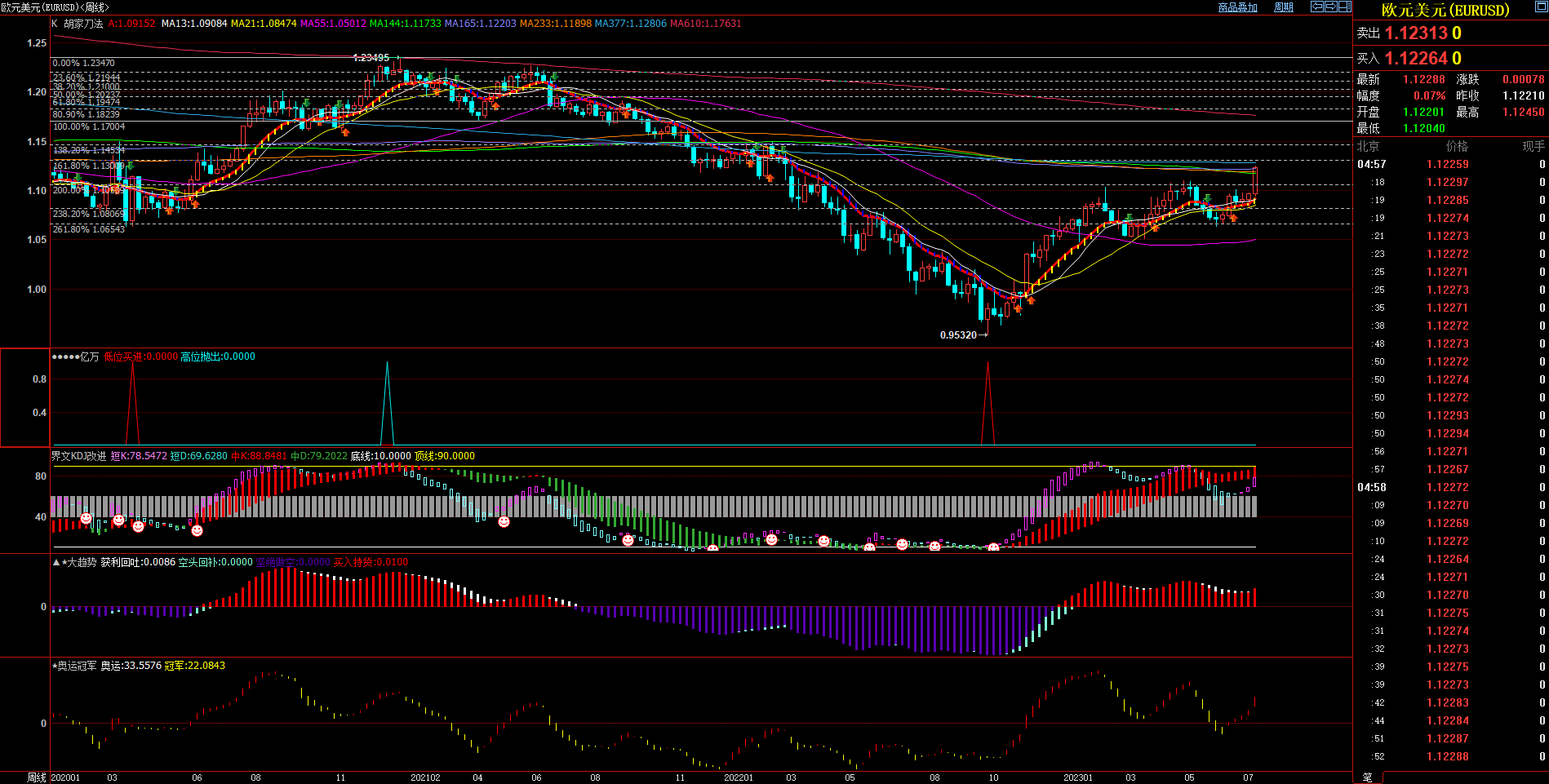Select the 胡家刀法 main chart indicator label

point(83,24)
